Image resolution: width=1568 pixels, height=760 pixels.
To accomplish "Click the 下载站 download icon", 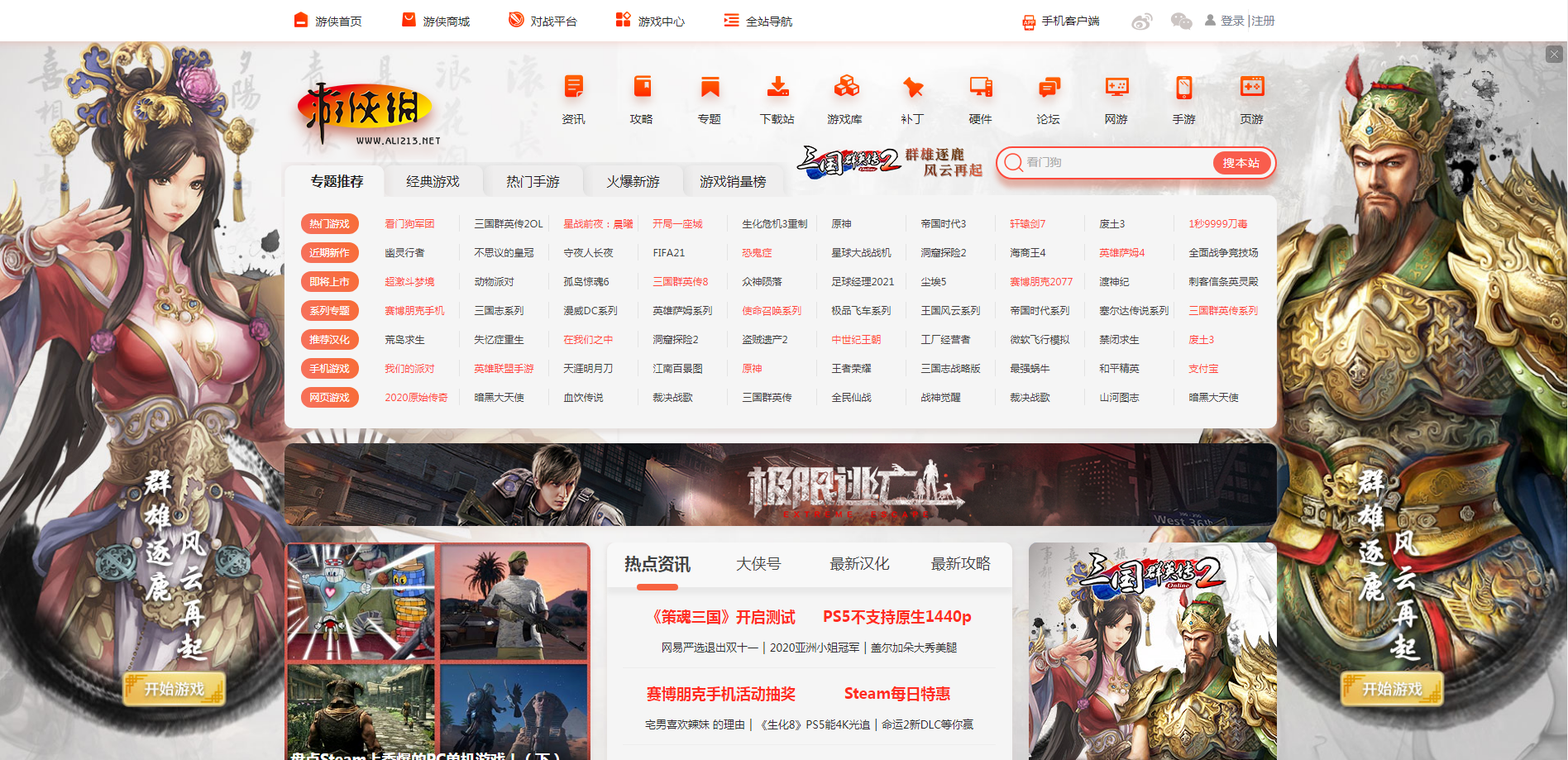I will [777, 87].
